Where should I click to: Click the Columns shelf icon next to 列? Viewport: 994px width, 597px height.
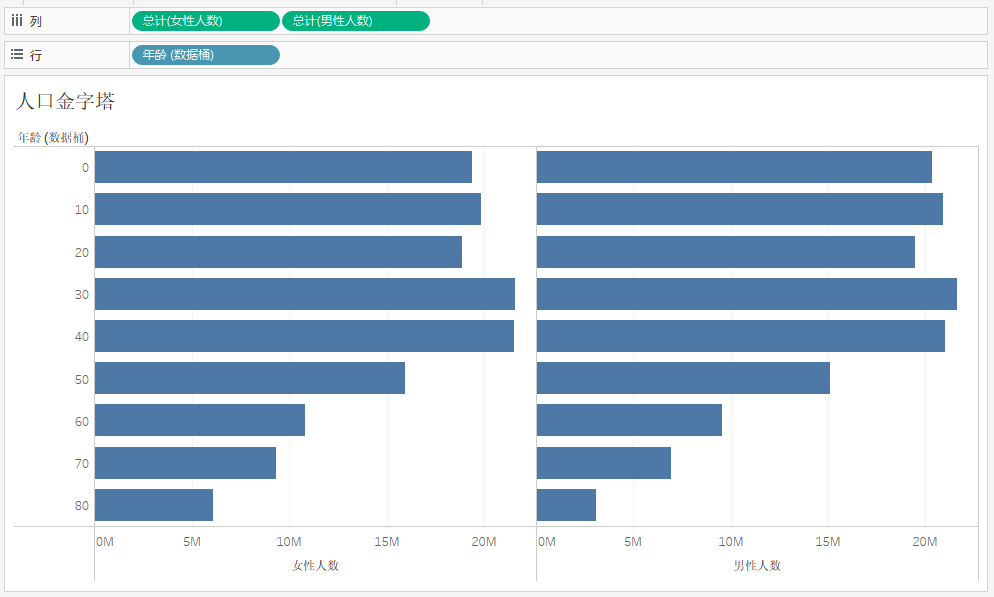coord(17,21)
